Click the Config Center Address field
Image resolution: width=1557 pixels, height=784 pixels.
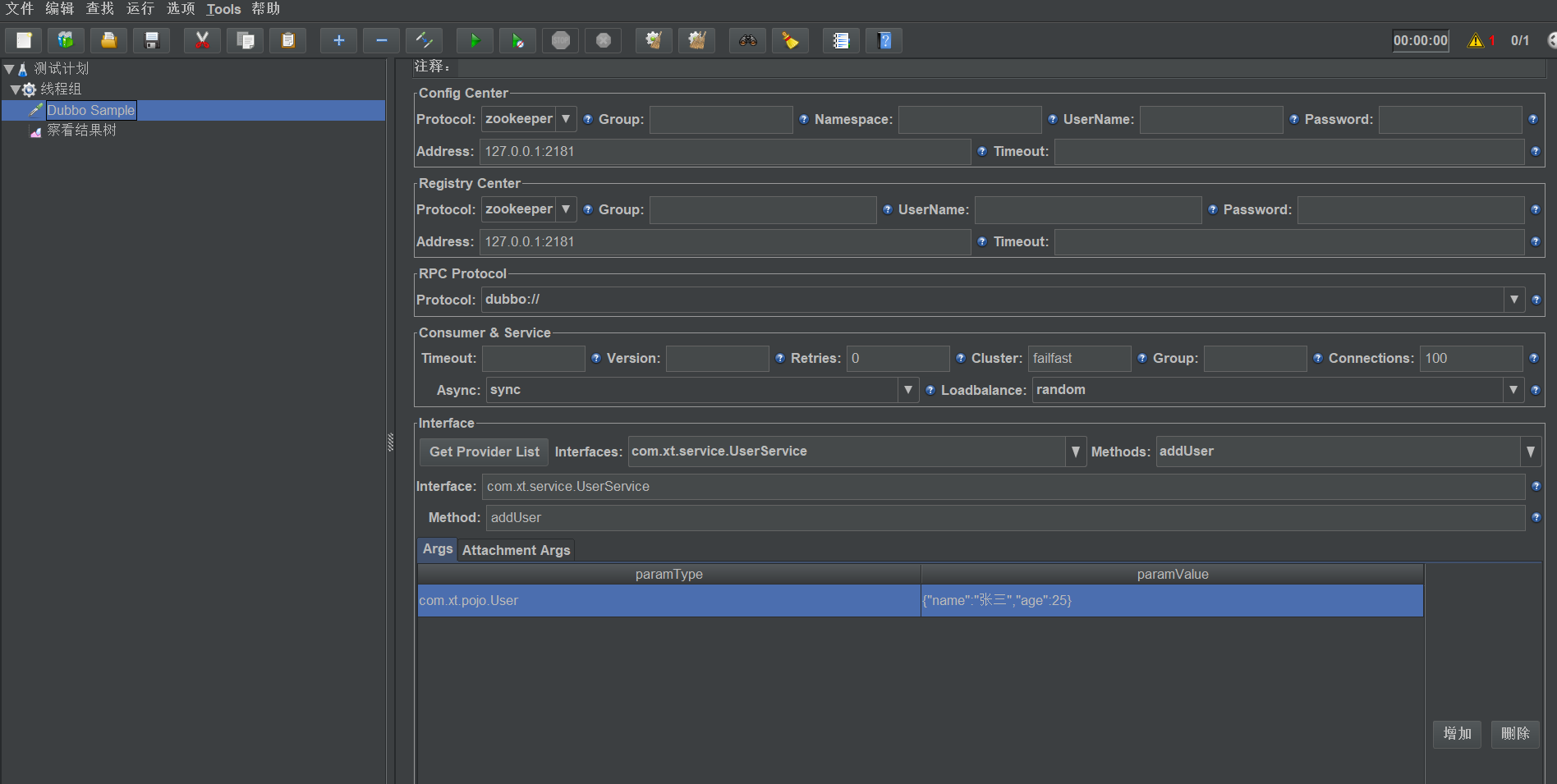[x=725, y=152]
